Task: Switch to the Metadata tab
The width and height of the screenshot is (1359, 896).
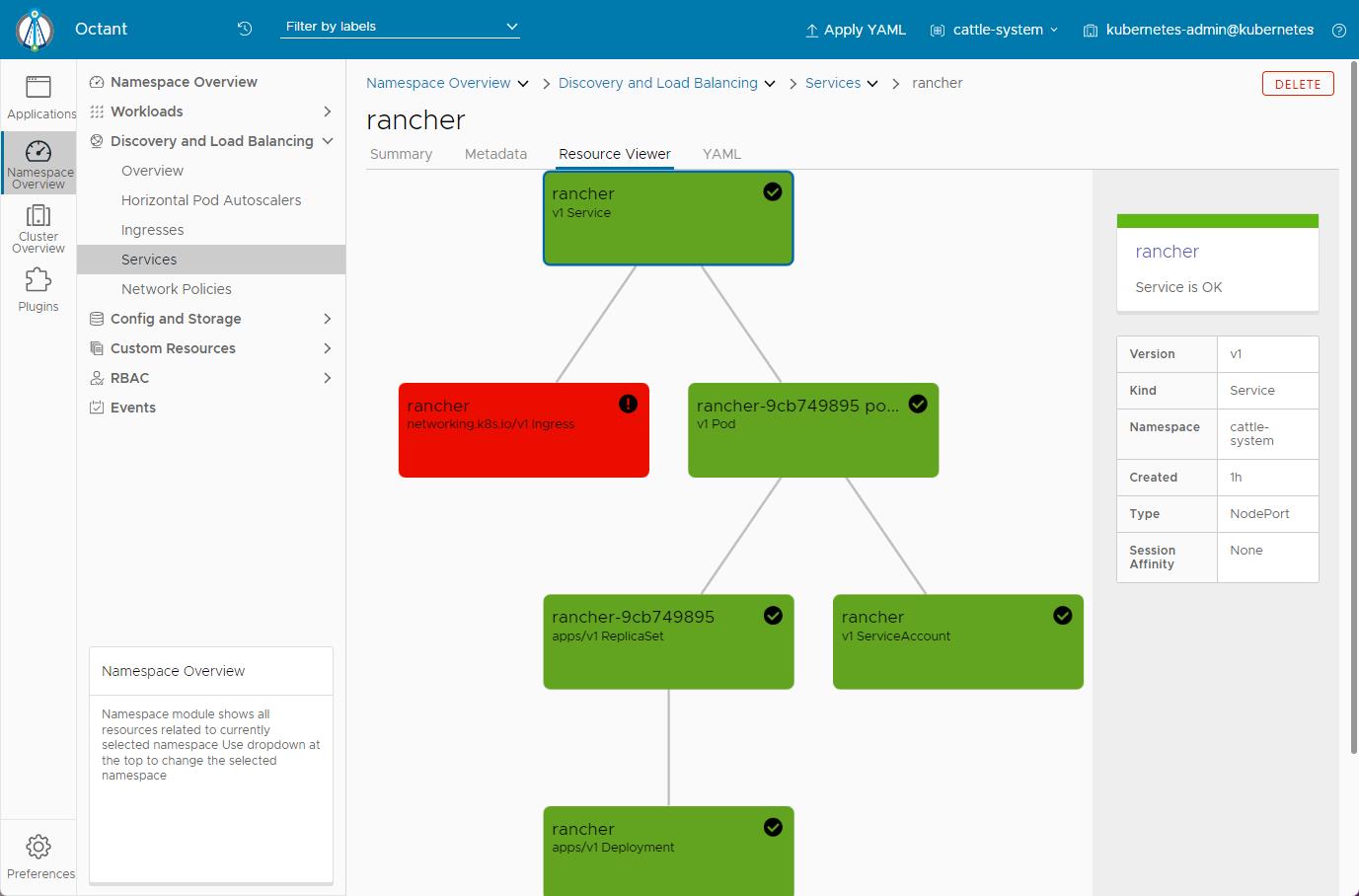Action: coord(495,154)
